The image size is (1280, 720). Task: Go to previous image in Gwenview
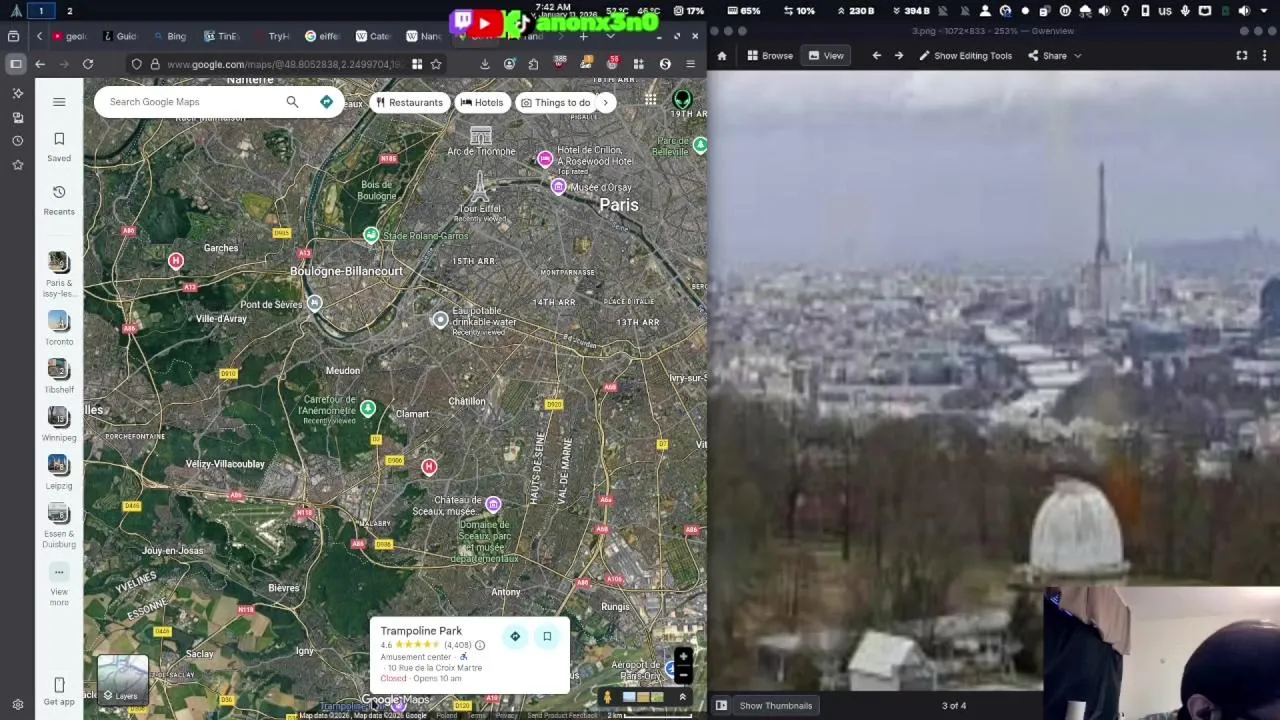point(876,56)
